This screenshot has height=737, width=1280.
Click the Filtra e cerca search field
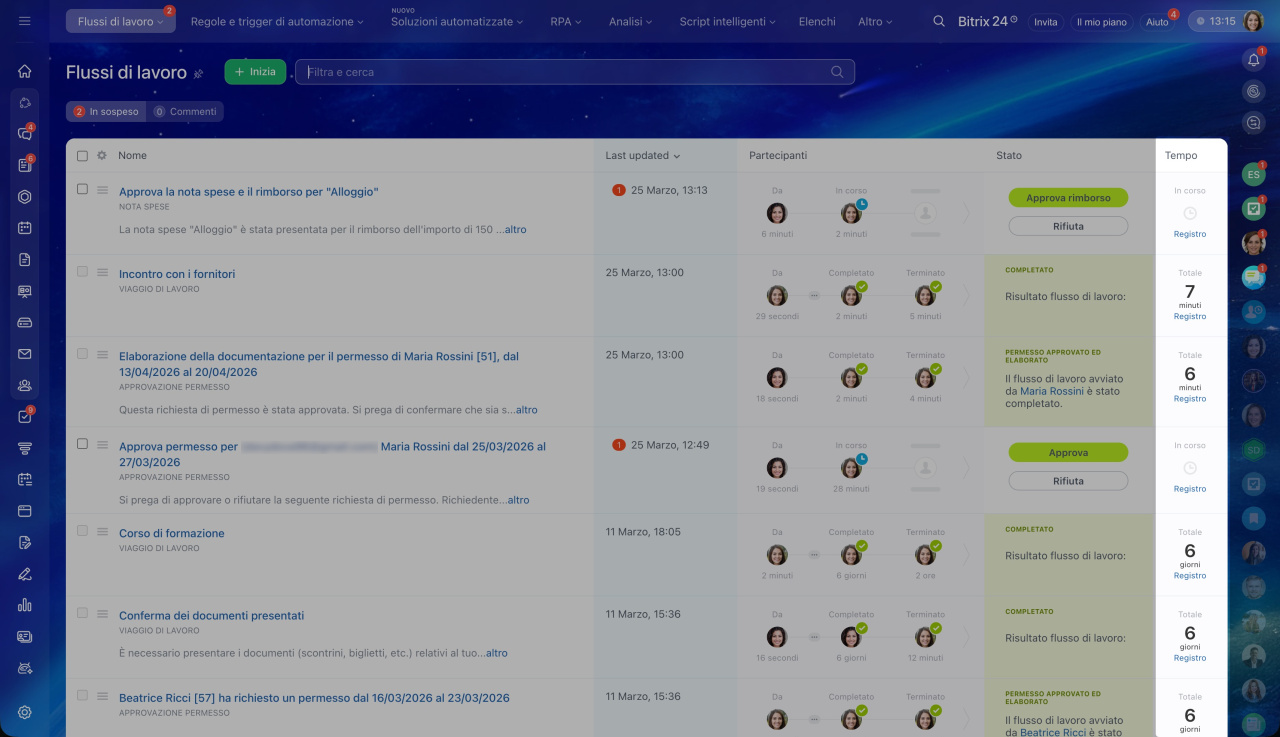tap(565, 72)
